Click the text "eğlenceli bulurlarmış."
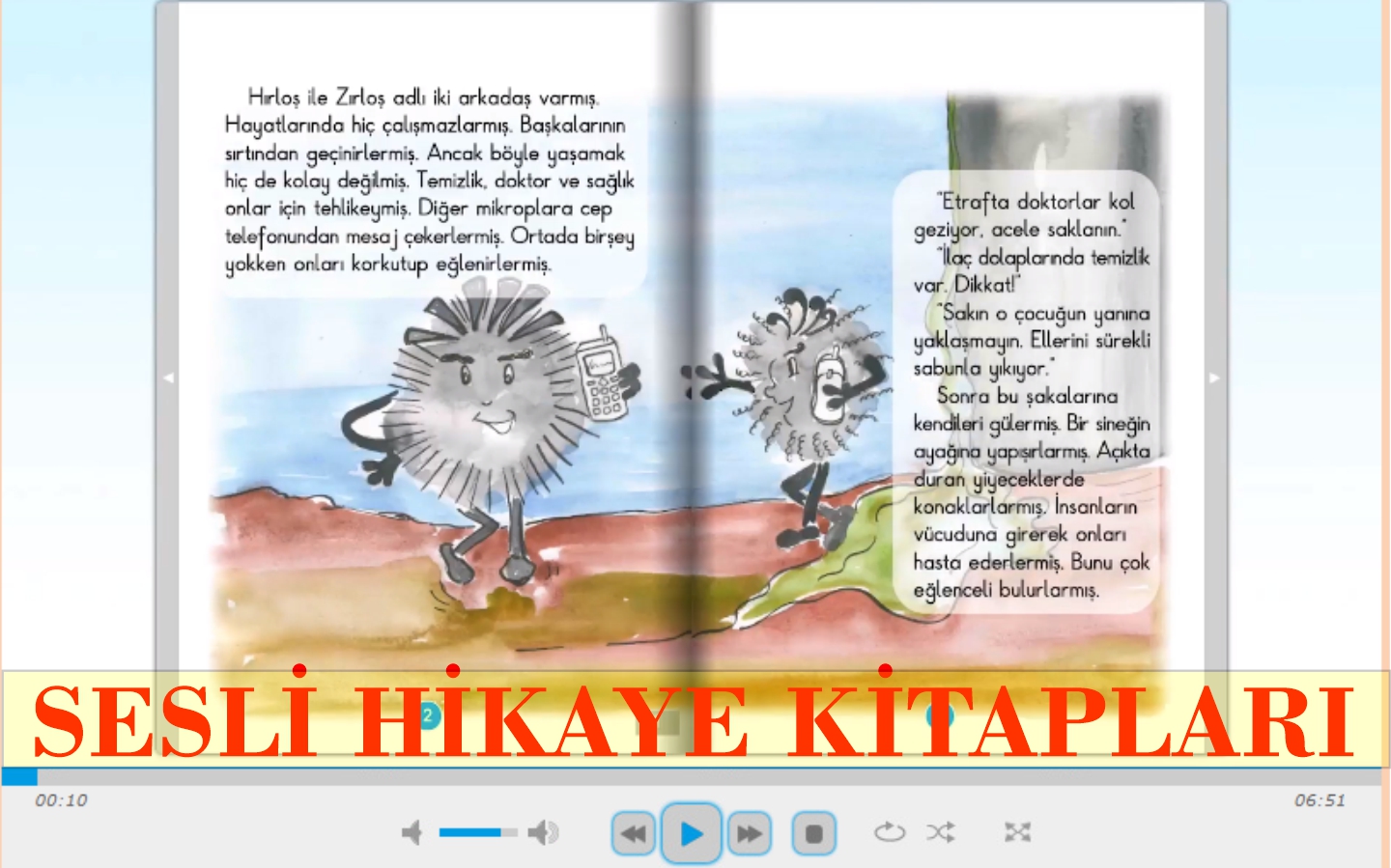 click(1006, 589)
